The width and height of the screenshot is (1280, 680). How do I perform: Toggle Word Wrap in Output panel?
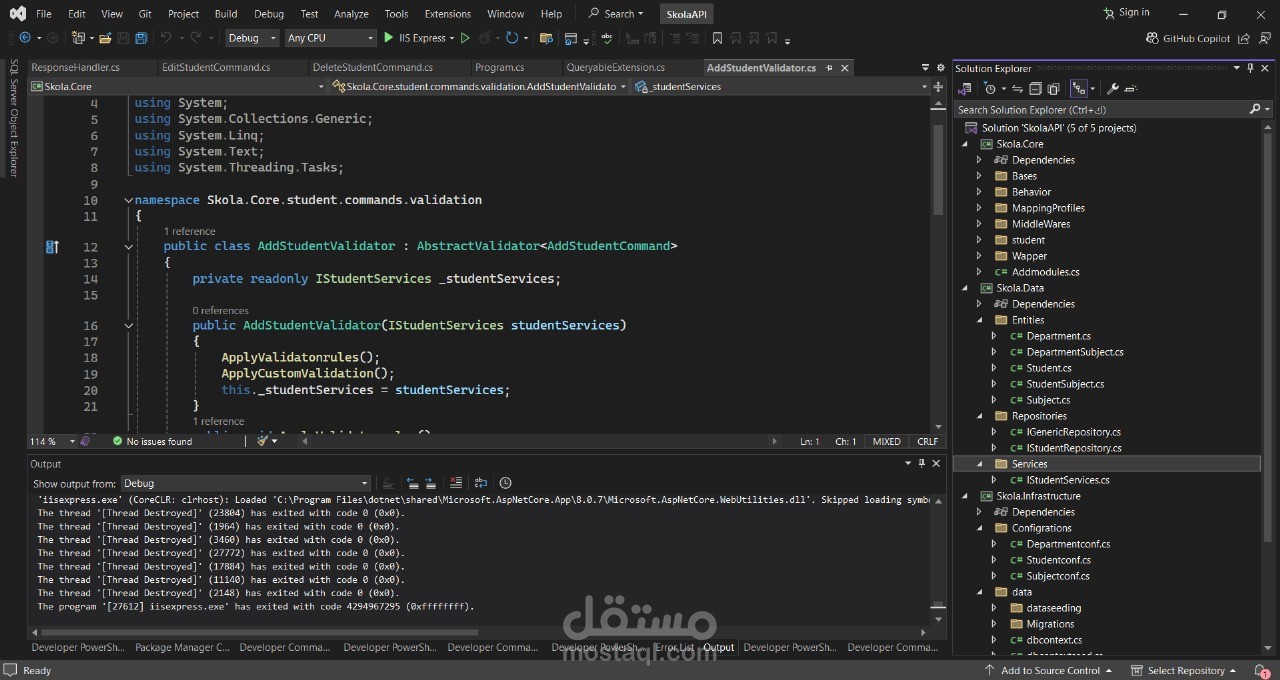click(480, 483)
